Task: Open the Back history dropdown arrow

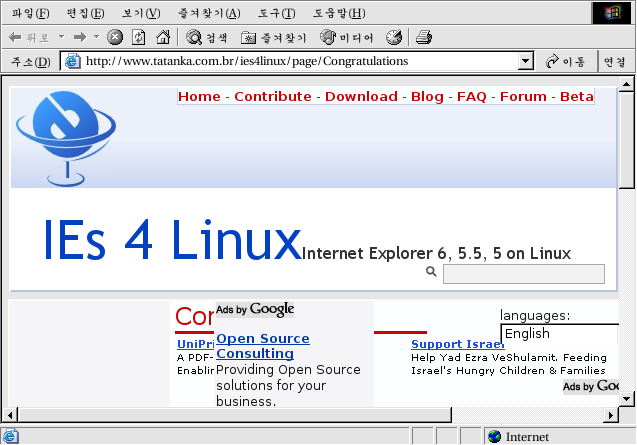Action: point(61,37)
